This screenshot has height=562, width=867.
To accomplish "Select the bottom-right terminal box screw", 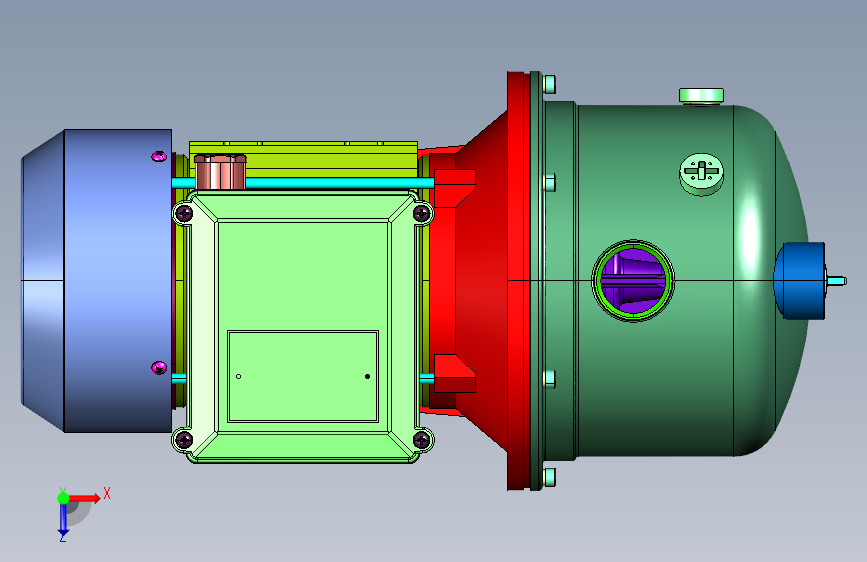I will coord(422,440).
